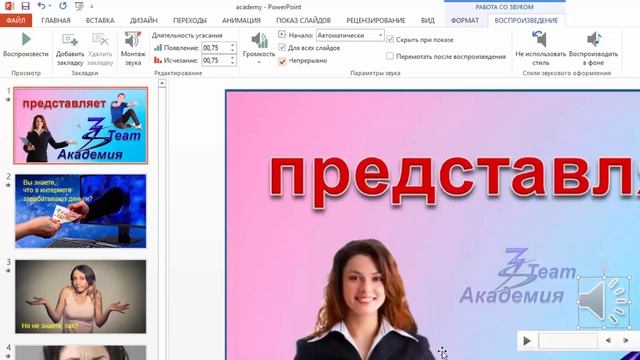Switch to the ФОРМАТ tab

tap(464, 20)
